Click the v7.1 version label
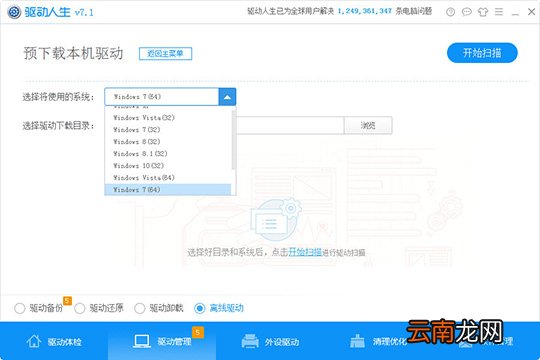540x360 pixels. click(84, 13)
